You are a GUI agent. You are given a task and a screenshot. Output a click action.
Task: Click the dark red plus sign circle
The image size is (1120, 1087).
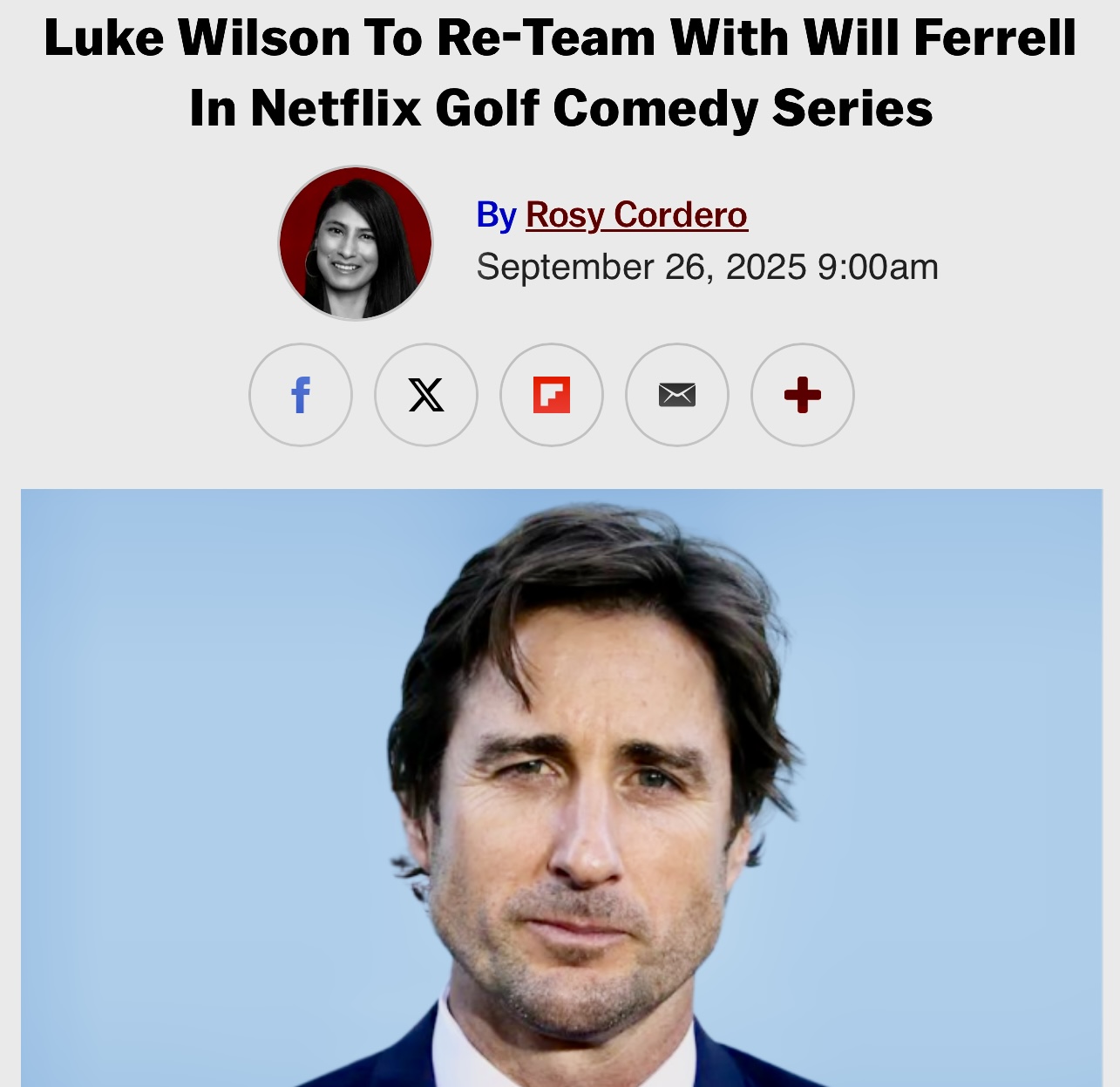[x=803, y=395]
